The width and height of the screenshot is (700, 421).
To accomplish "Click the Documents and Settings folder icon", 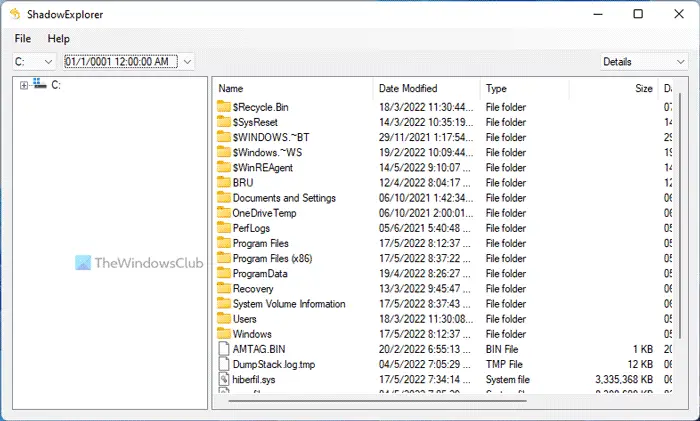I will [x=224, y=198].
